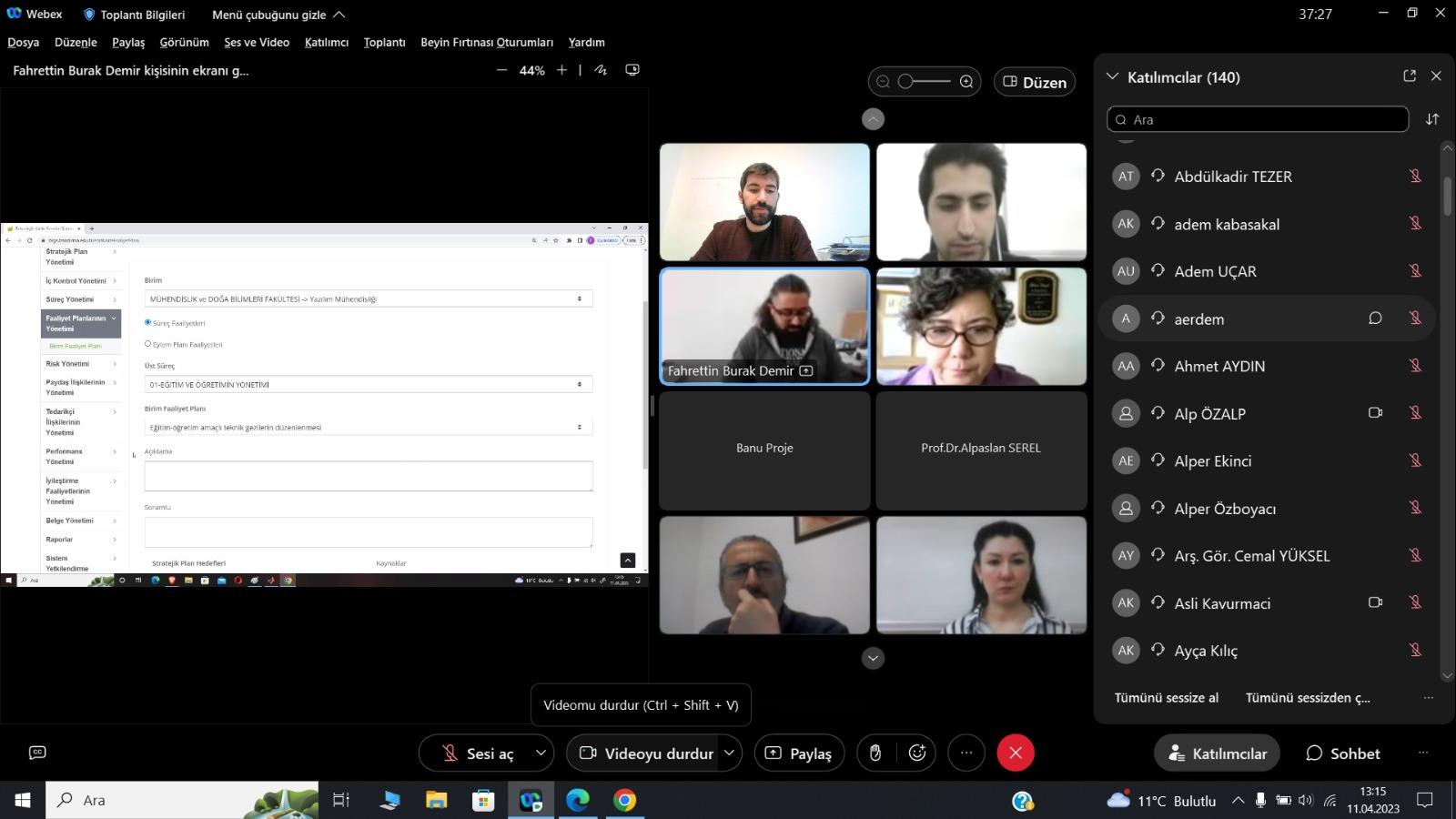Leave meeting with red X button
The height and width of the screenshot is (819, 1456).
1016,753
